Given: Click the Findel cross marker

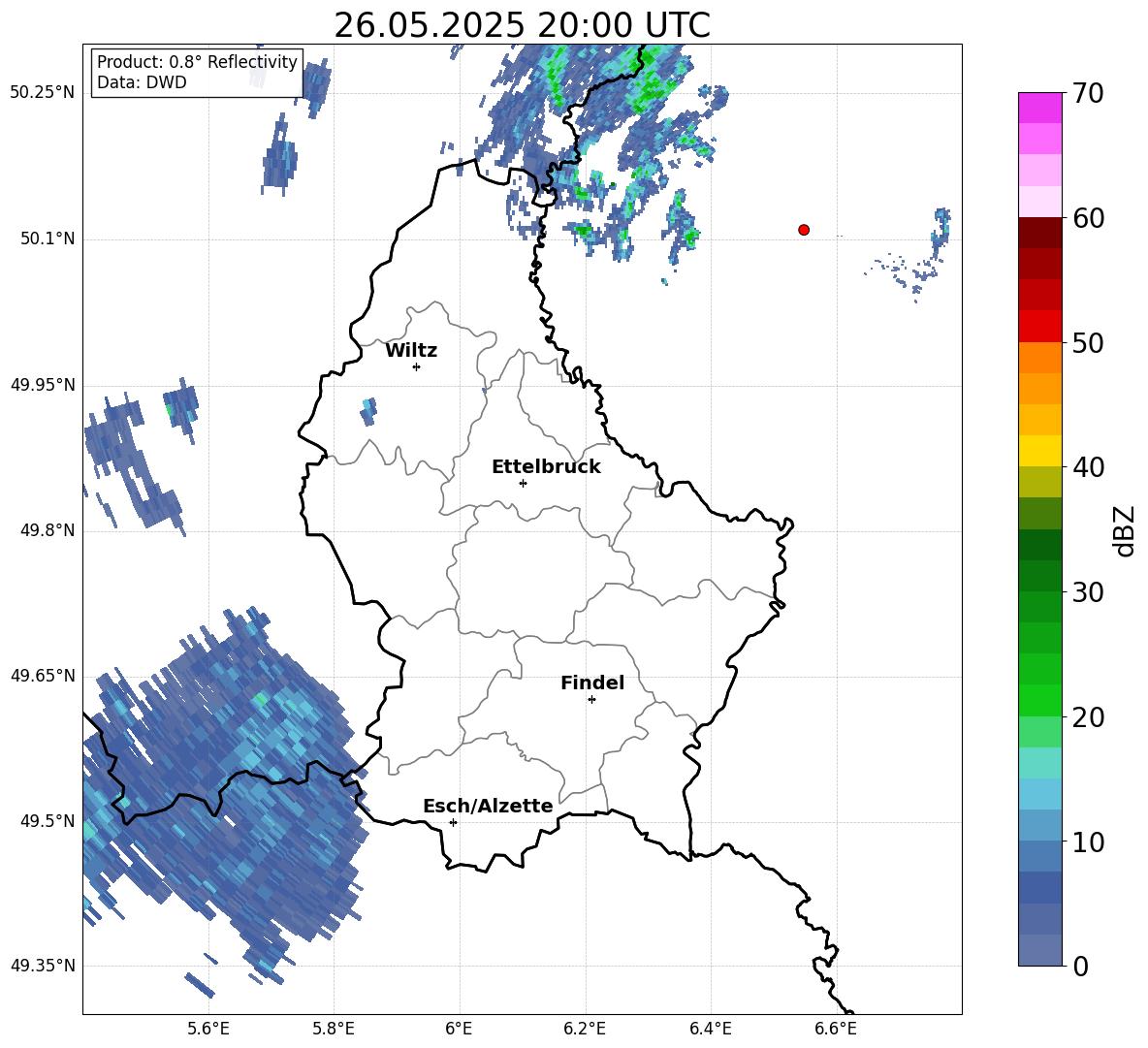Looking at the screenshot, I should click(x=591, y=700).
